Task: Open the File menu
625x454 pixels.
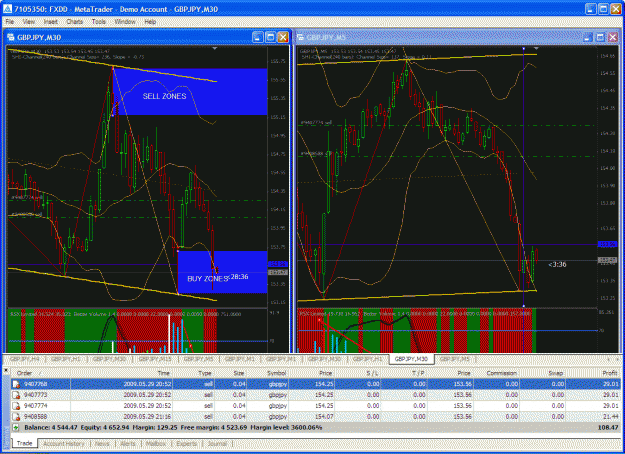Action: [10, 22]
